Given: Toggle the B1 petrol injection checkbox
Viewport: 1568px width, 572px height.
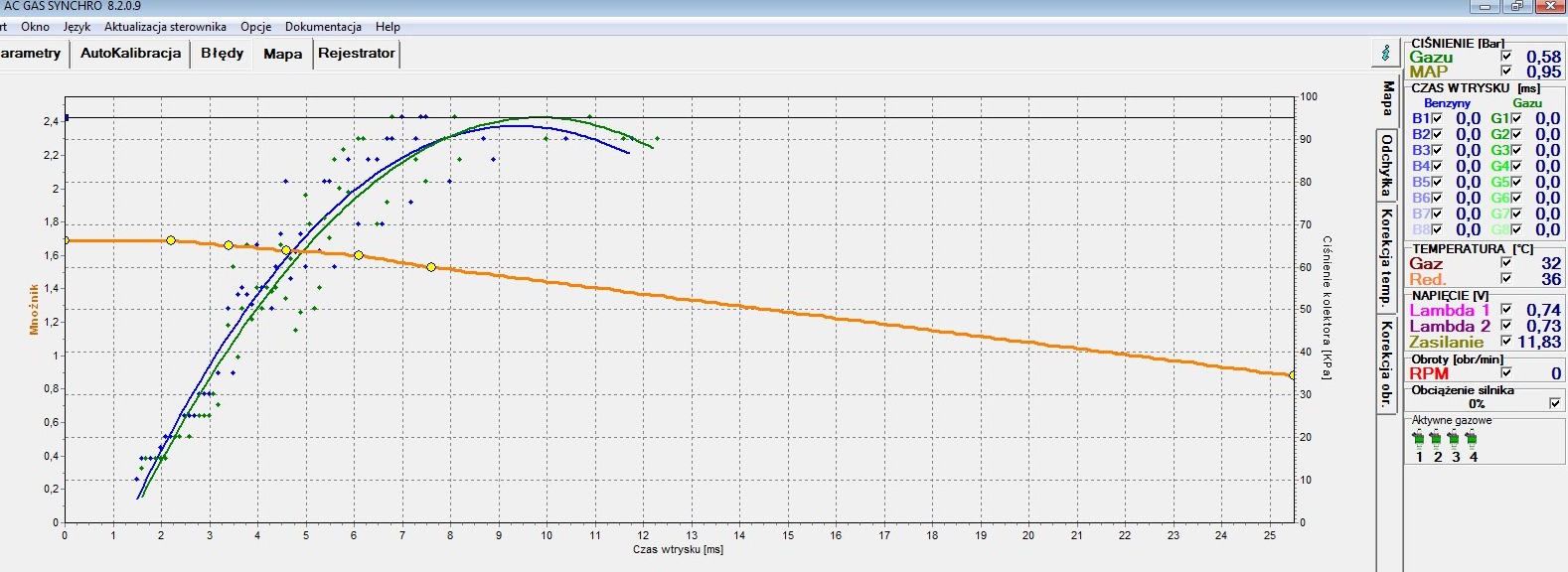Looking at the screenshot, I should tap(1437, 118).
